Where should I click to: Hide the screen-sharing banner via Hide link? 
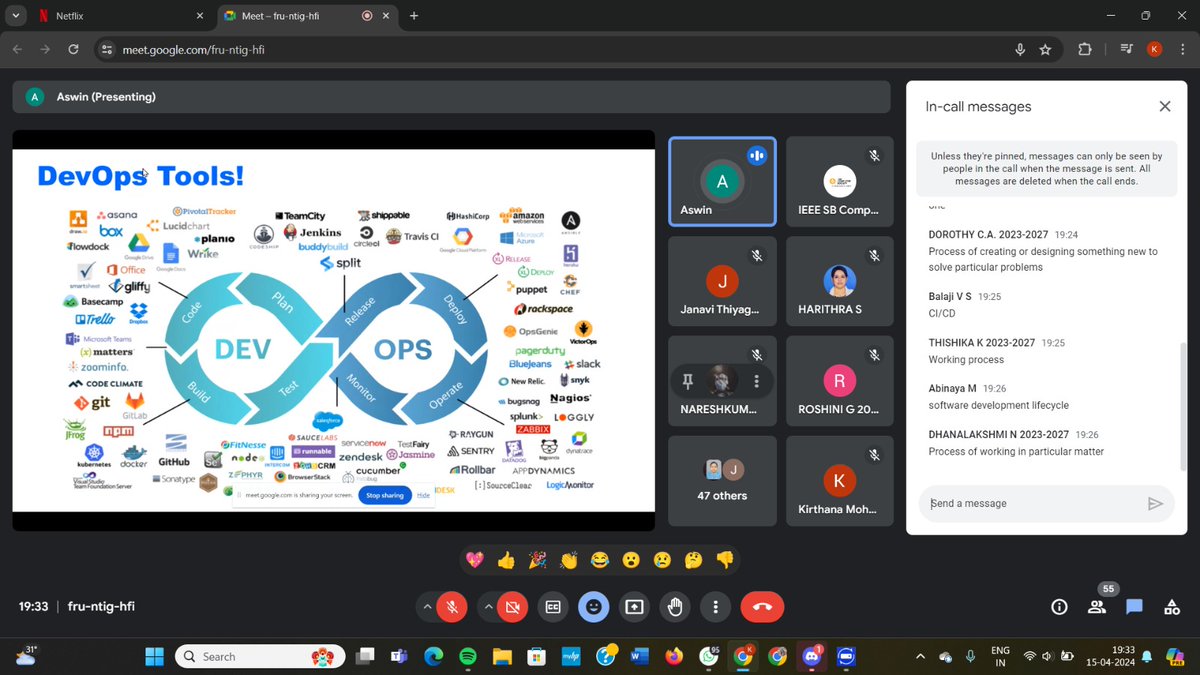point(422,495)
